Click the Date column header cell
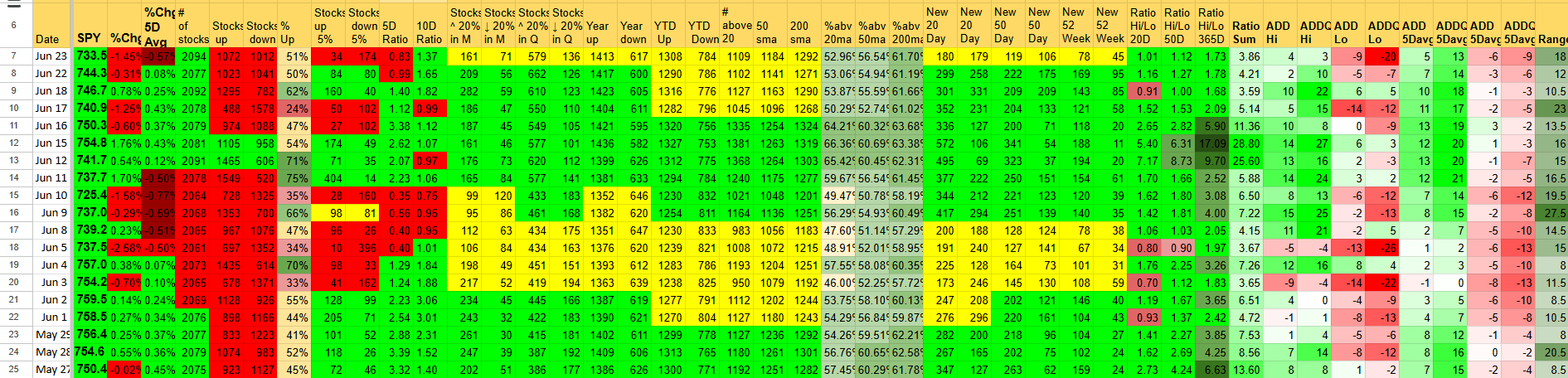 pos(51,25)
